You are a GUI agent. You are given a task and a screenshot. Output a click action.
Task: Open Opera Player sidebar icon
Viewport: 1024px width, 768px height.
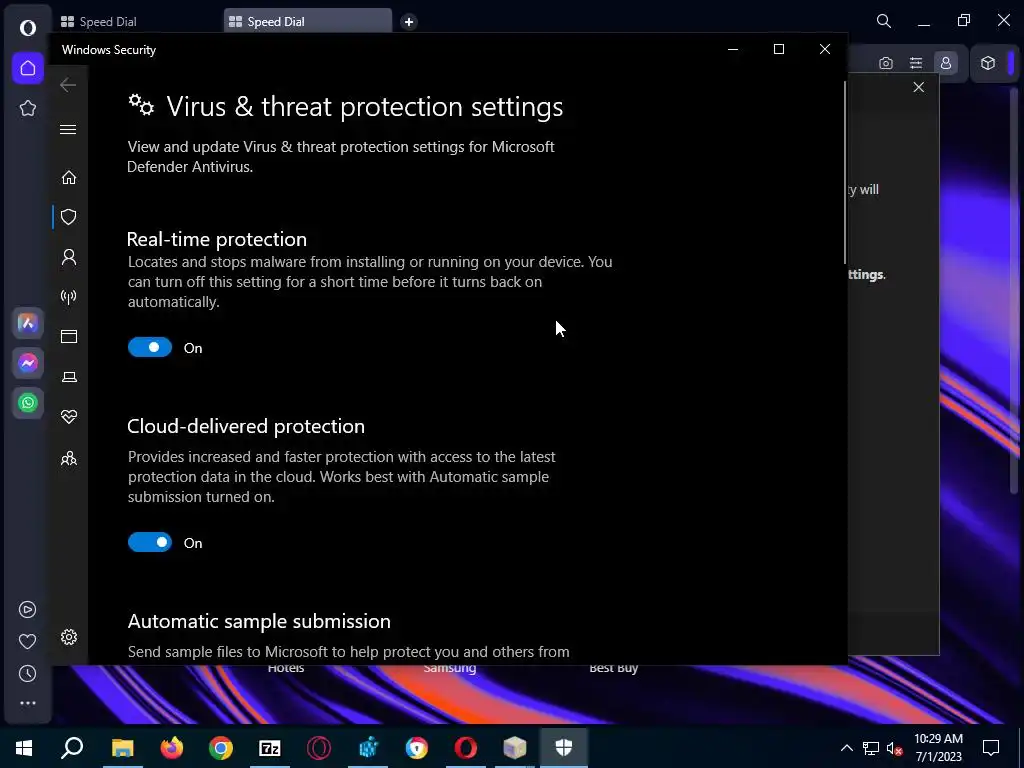coord(27,609)
